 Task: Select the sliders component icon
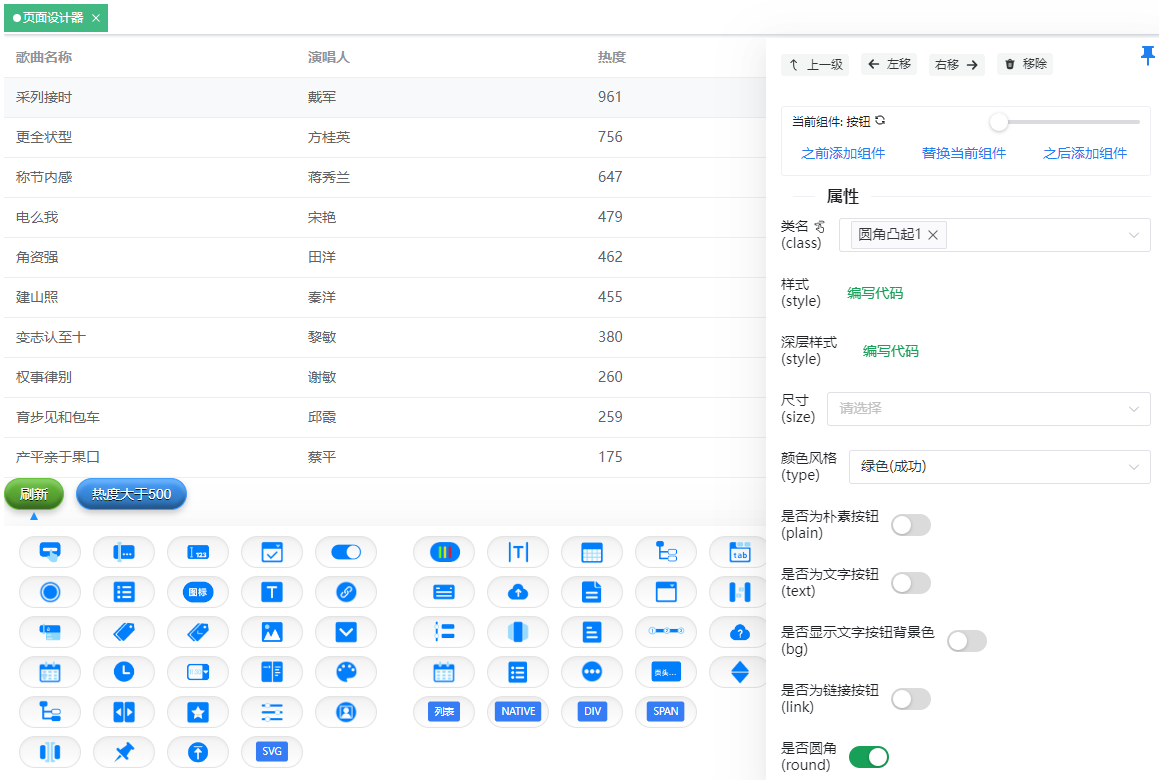pos(272,711)
